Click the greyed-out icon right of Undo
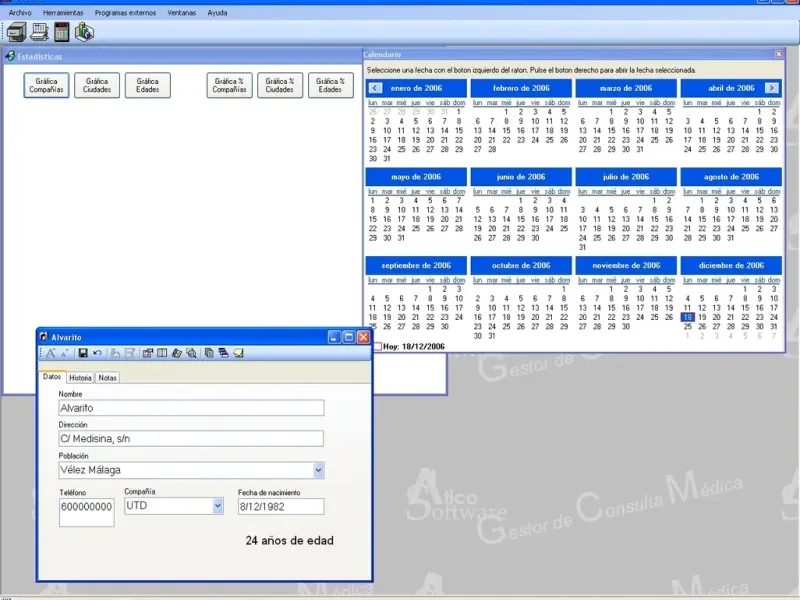Screen dimensions: 800x600 pos(115,353)
